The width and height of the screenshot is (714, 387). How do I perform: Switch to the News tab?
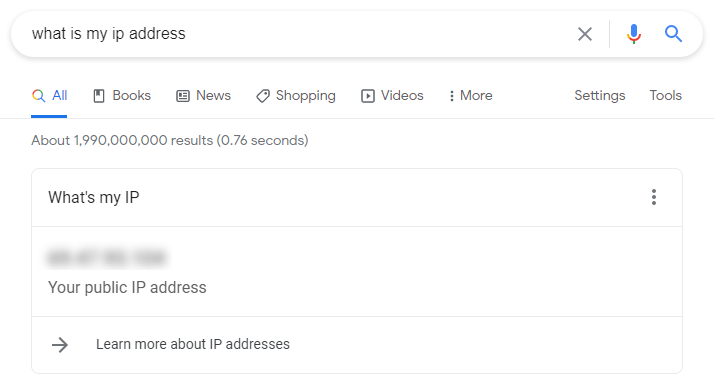204,96
